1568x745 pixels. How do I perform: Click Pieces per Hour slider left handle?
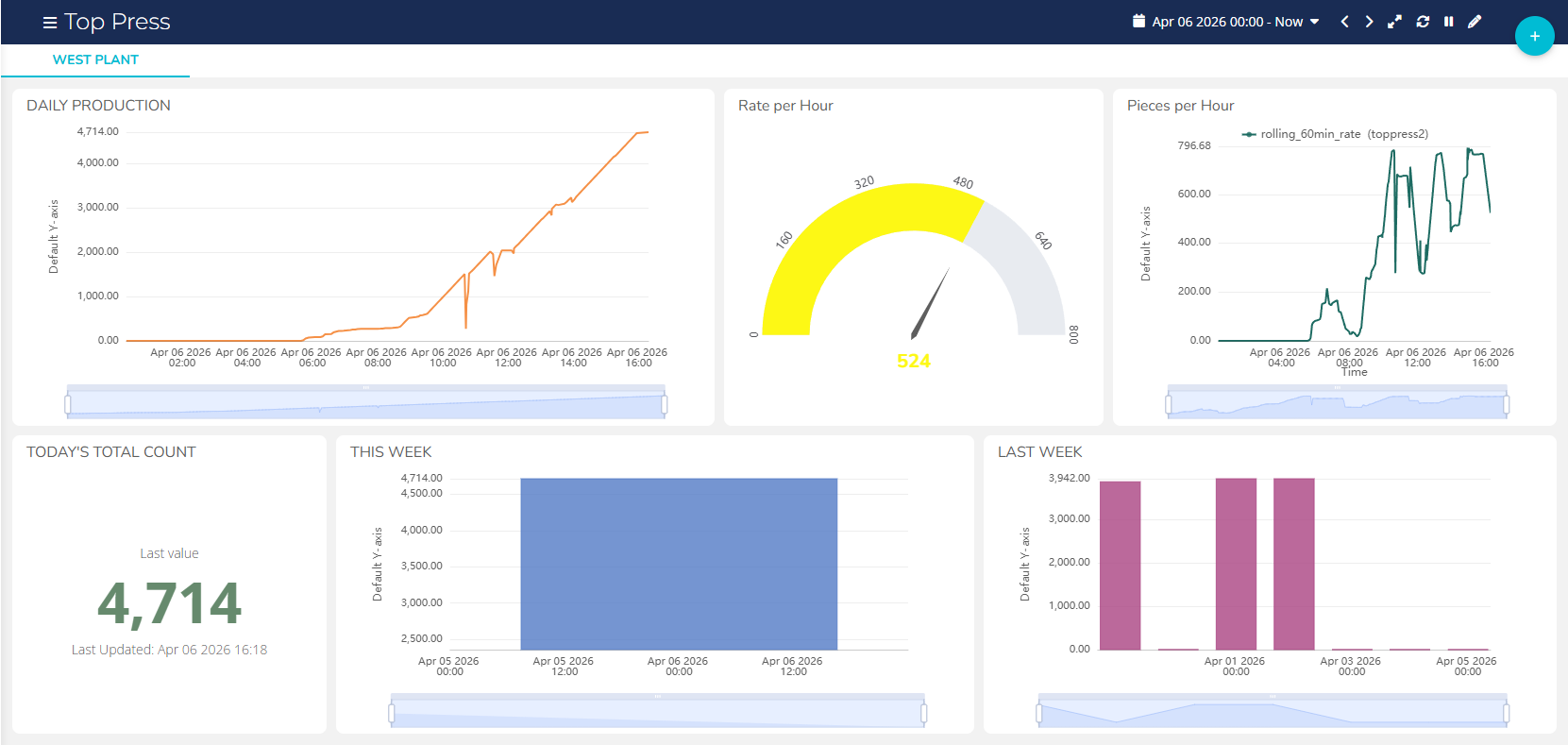pos(1169,405)
